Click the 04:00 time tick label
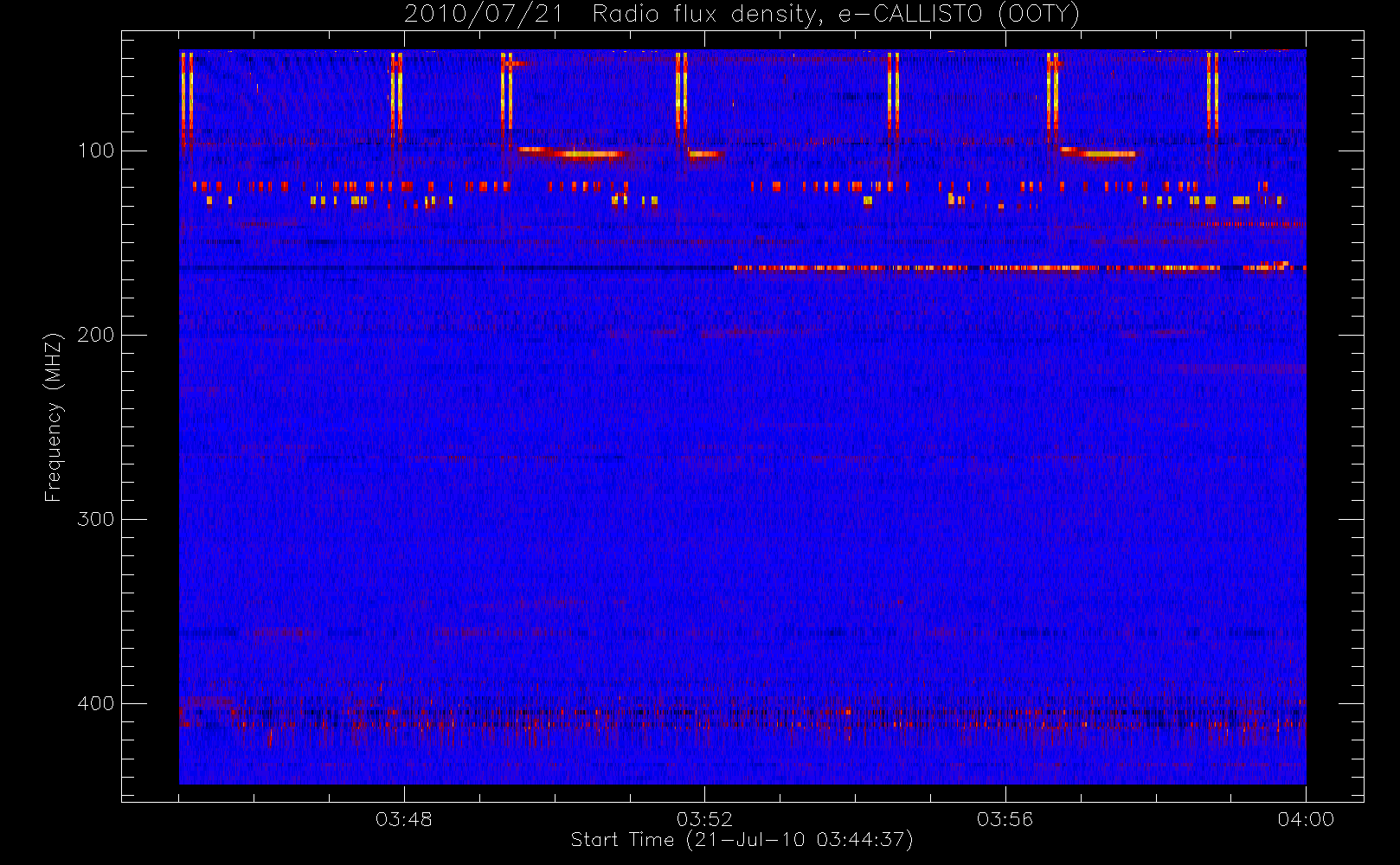 (x=1306, y=819)
